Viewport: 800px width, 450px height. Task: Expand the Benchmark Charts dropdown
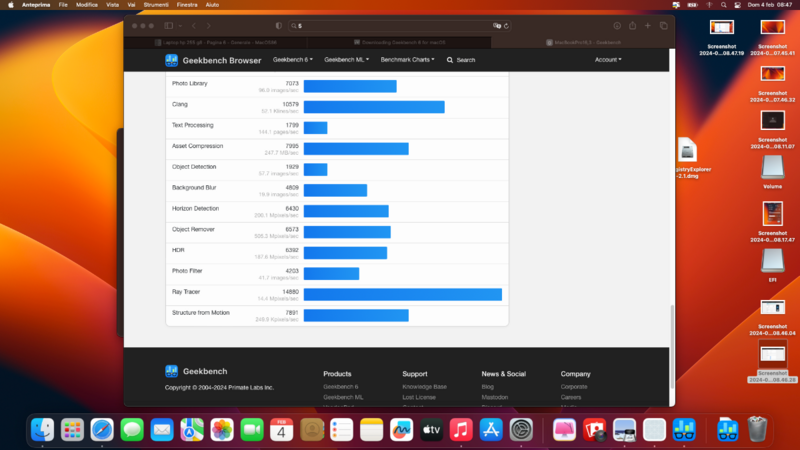pyautogui.click(x=407, y=60)
